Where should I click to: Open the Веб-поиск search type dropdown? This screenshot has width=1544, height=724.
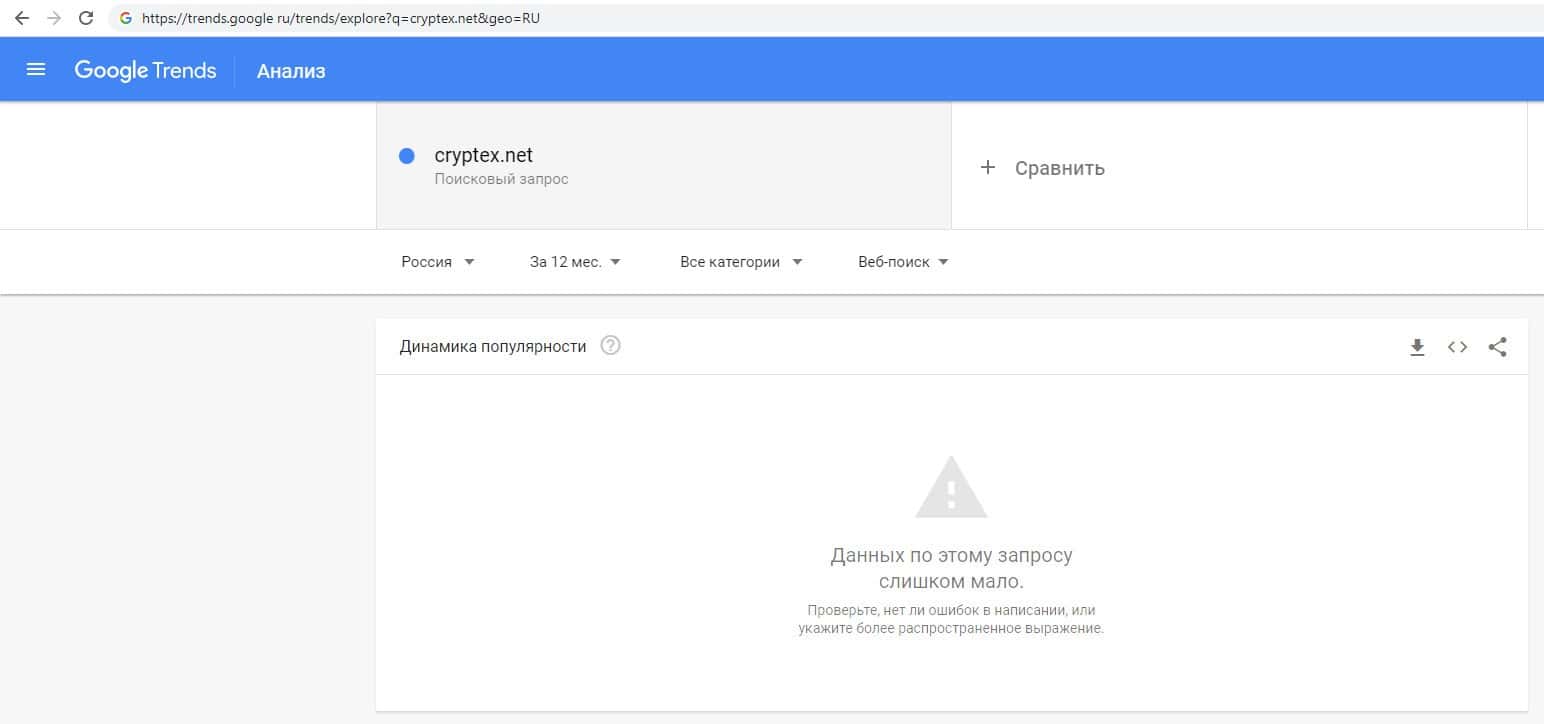[x=903, y=262]
